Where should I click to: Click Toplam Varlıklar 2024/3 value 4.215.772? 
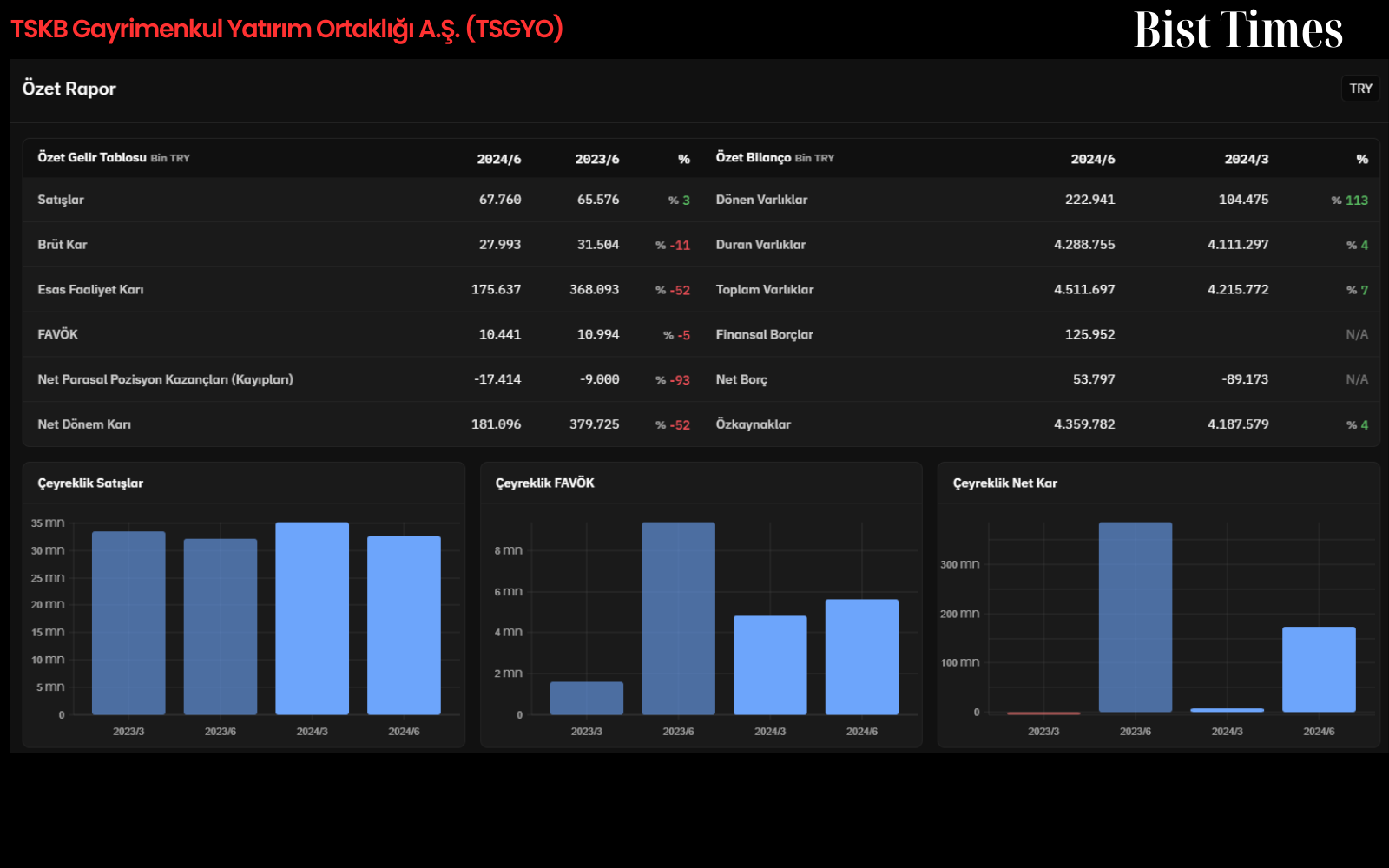[x=1238, y=290]
